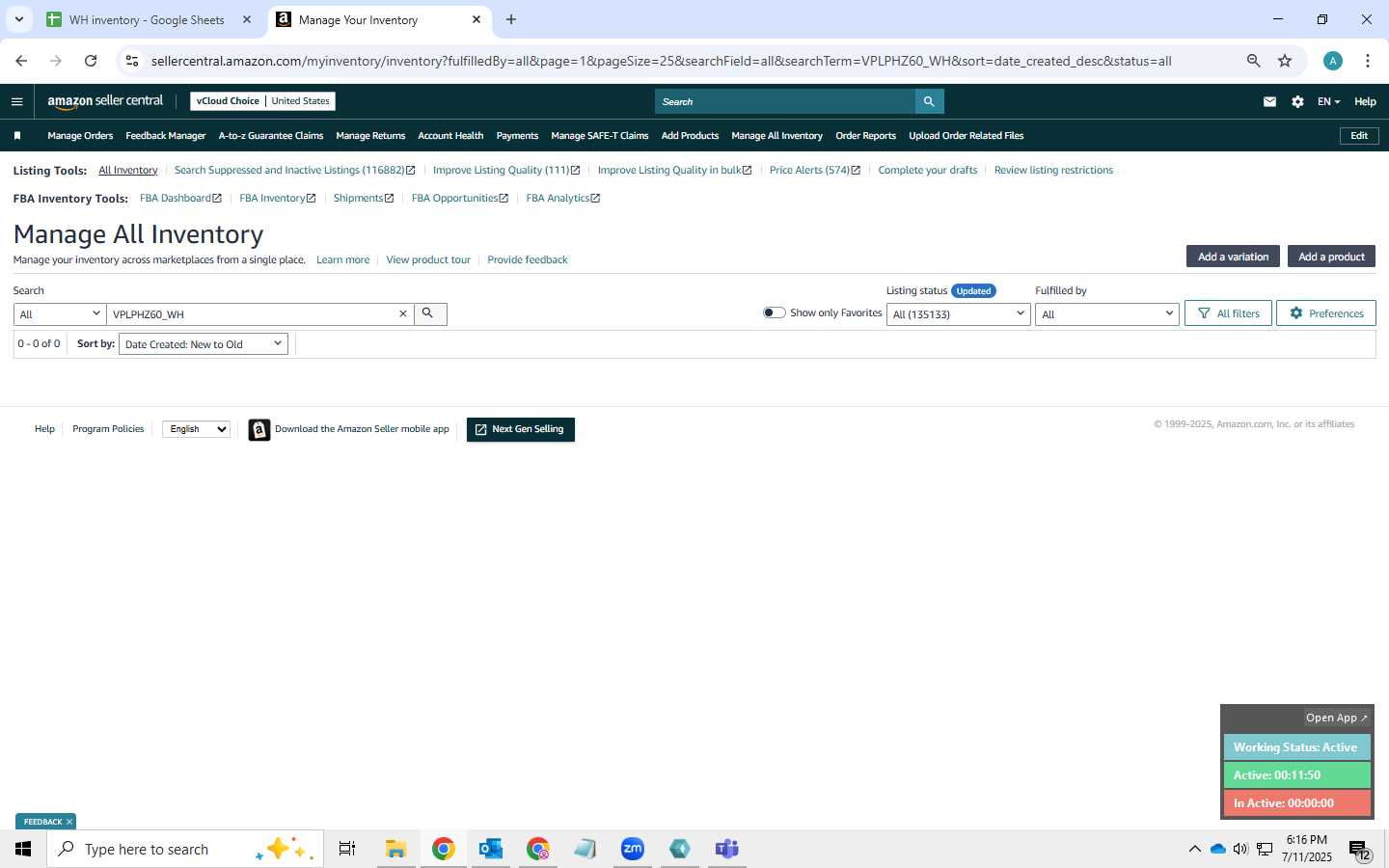This screenshot has width=1389, height=868.
Task: Click the Add a variation button
Action: click(1233, 257)
